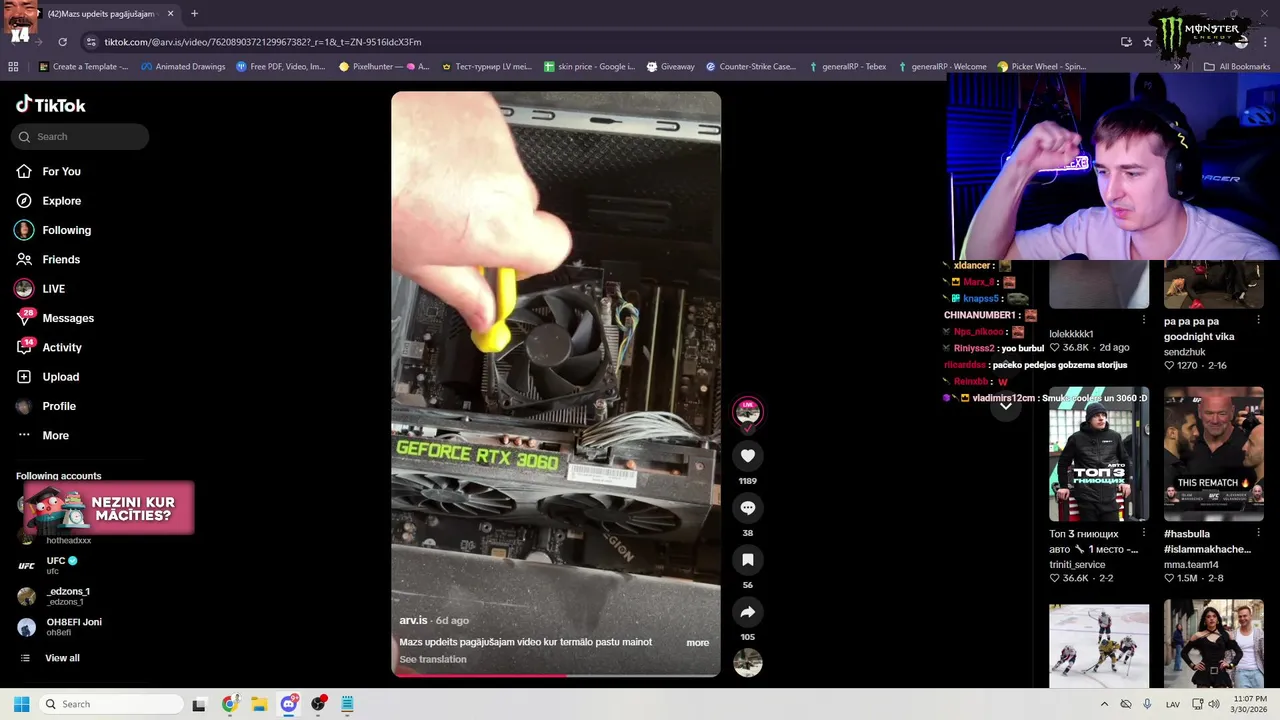Show hidden system tray icons
This screenshot has width=1280, height=720.
1103,704
